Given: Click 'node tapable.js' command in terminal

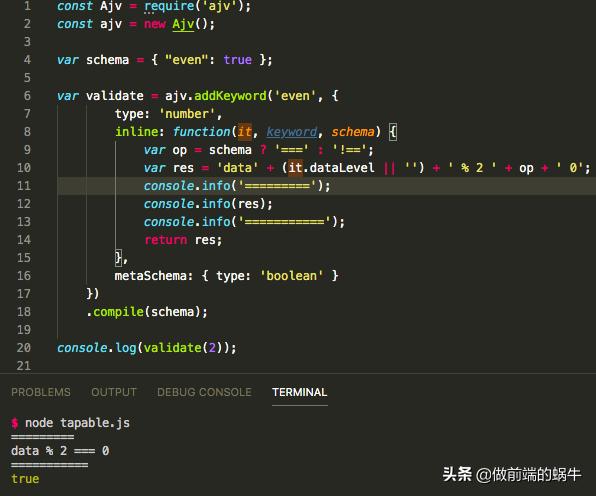Looking at the screenshot, I should tap(78, 423).
